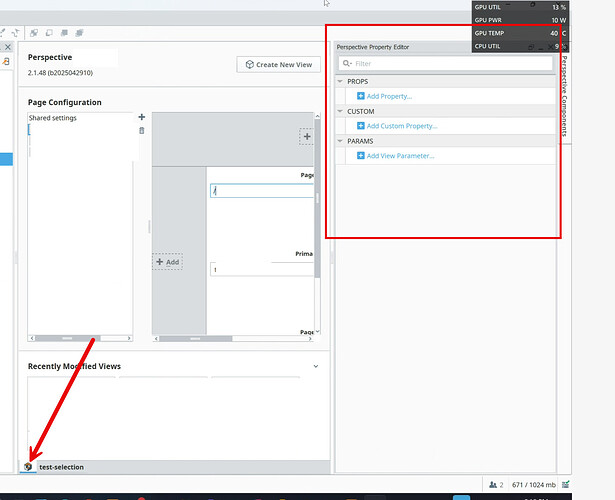Click the blue plus icon beside Add View Parameter
This screenshot has width=615, height=500.
coord(360,156)
